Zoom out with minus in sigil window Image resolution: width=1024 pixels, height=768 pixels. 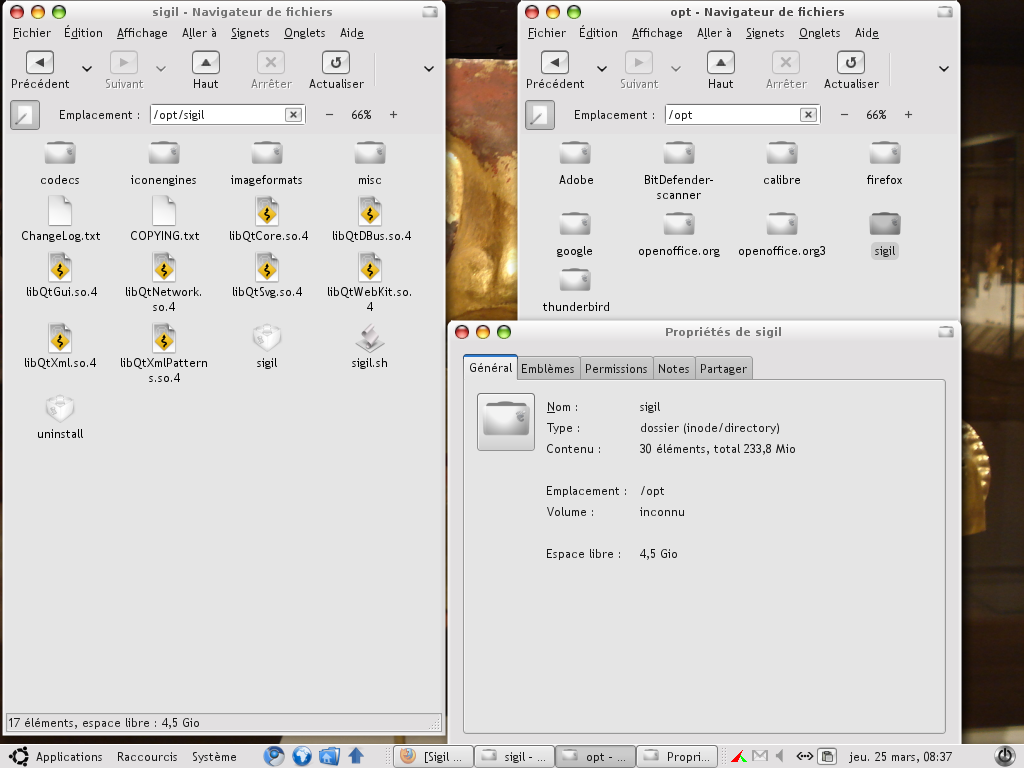tap(329, 115)
